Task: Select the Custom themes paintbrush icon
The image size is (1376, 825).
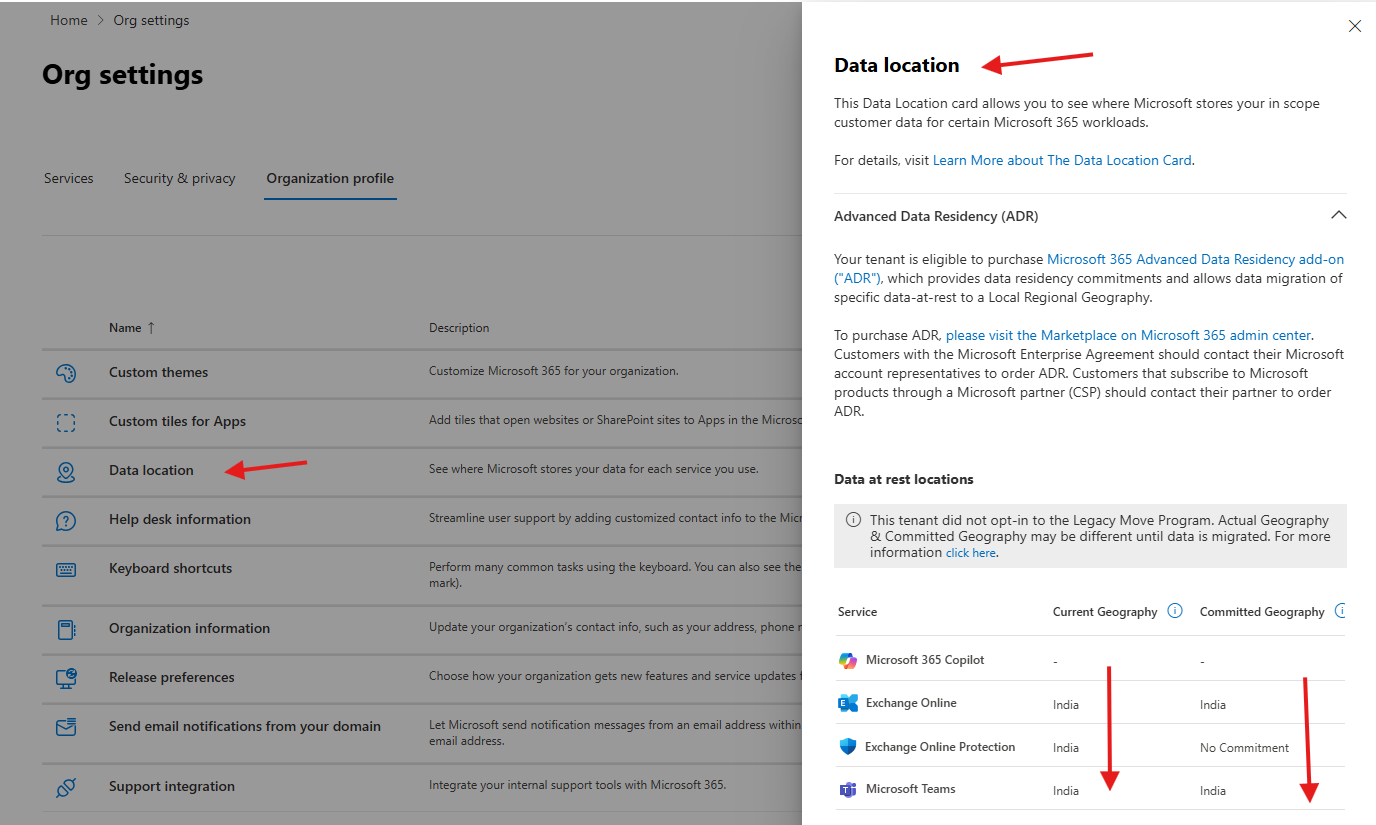Action: [x=66, y=372]
